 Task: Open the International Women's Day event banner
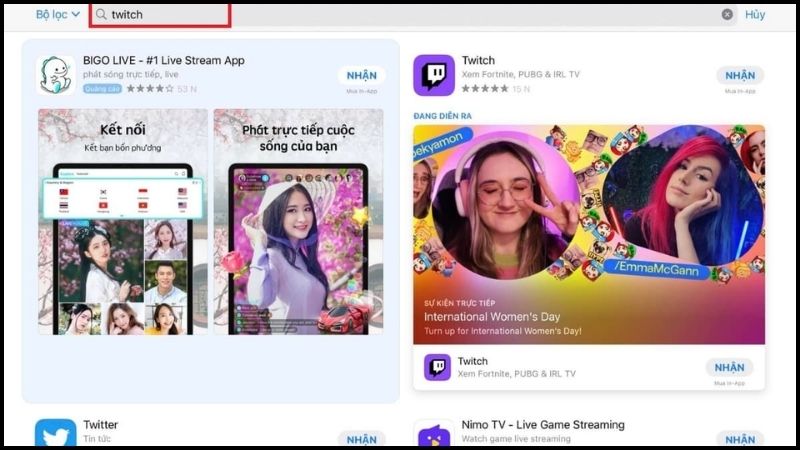589,235
